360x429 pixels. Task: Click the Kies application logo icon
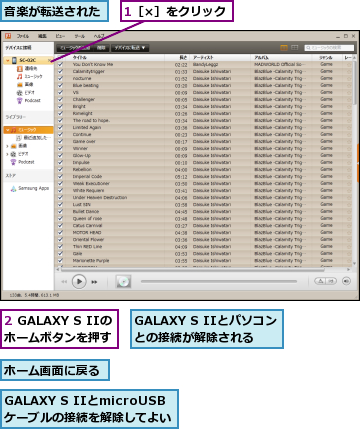8,36
